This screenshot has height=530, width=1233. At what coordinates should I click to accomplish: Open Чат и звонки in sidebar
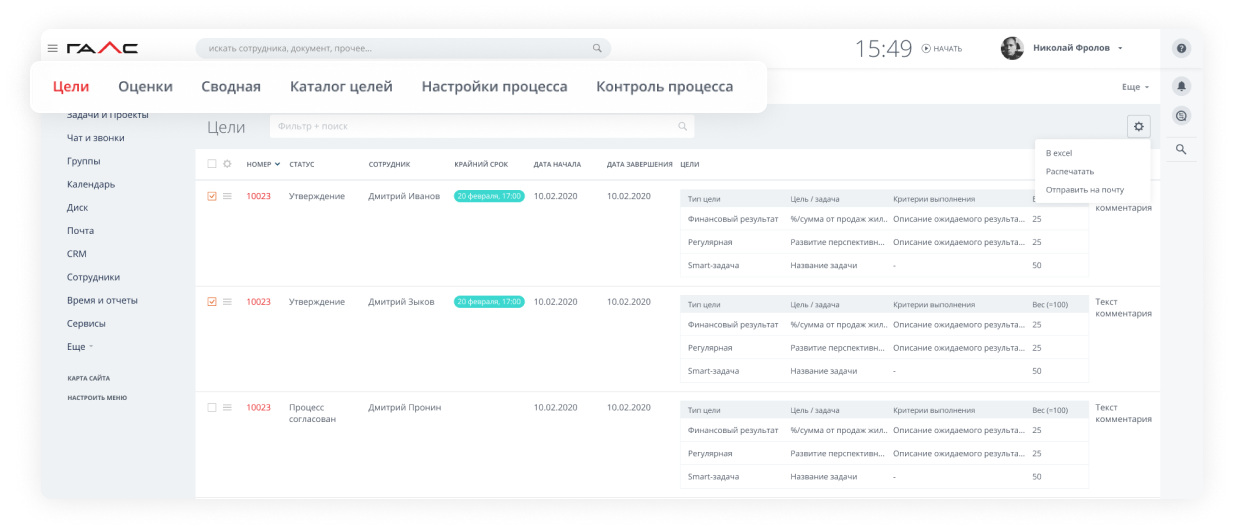pyautogui.click(x=96, y=138)
